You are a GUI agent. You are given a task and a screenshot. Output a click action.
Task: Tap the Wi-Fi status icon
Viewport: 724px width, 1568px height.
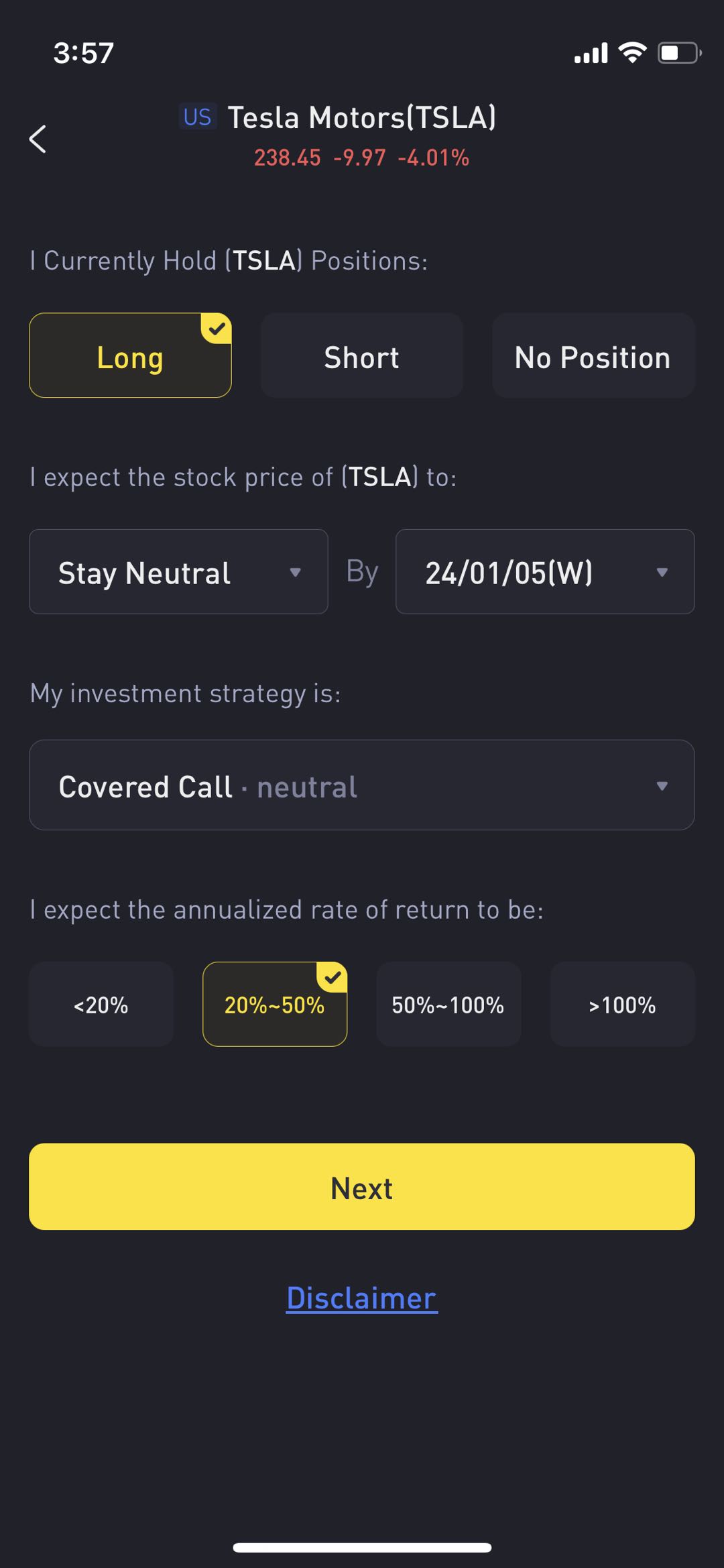632,52
